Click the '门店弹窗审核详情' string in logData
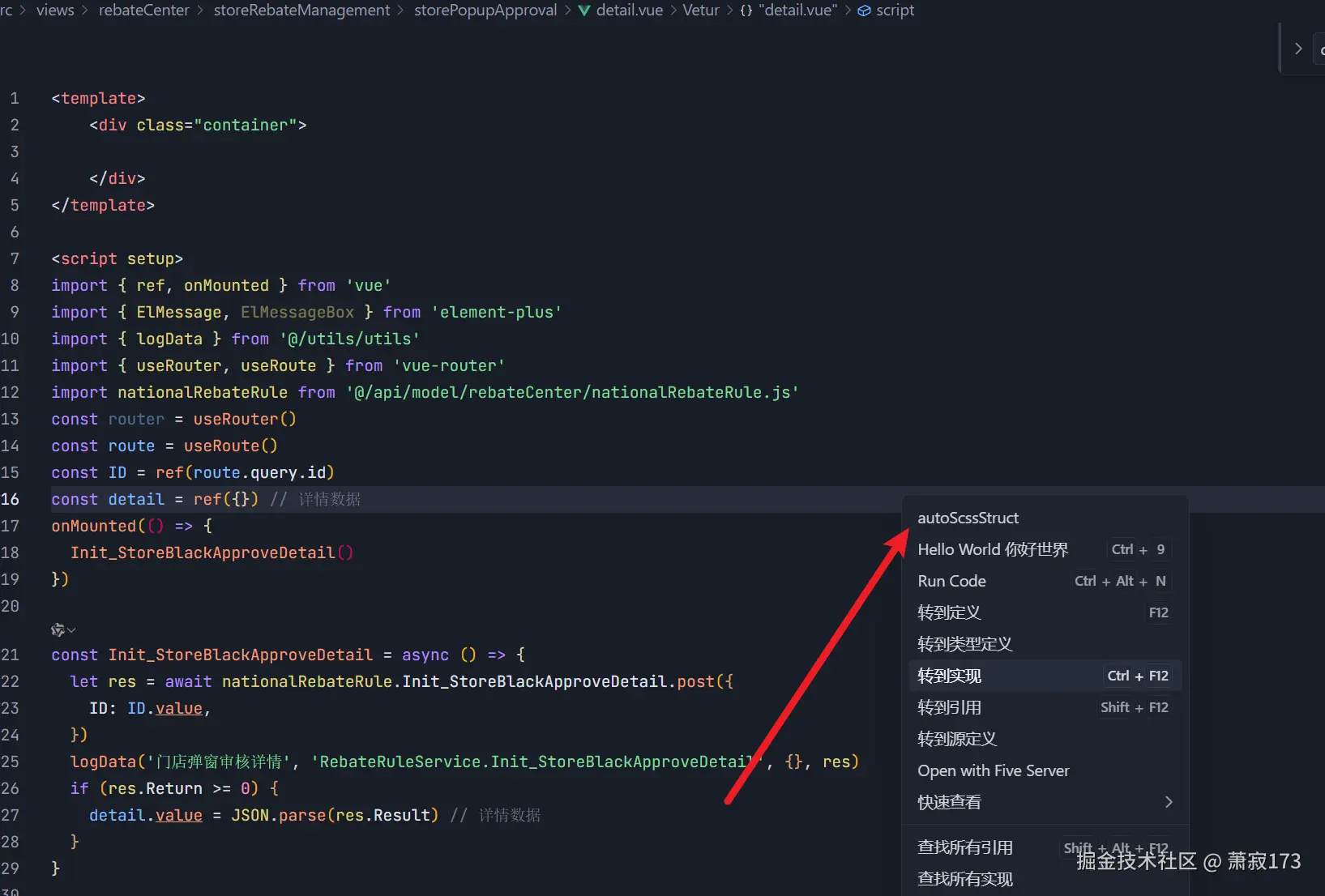This screenshot has height=896, width=1325. [216, 762]
